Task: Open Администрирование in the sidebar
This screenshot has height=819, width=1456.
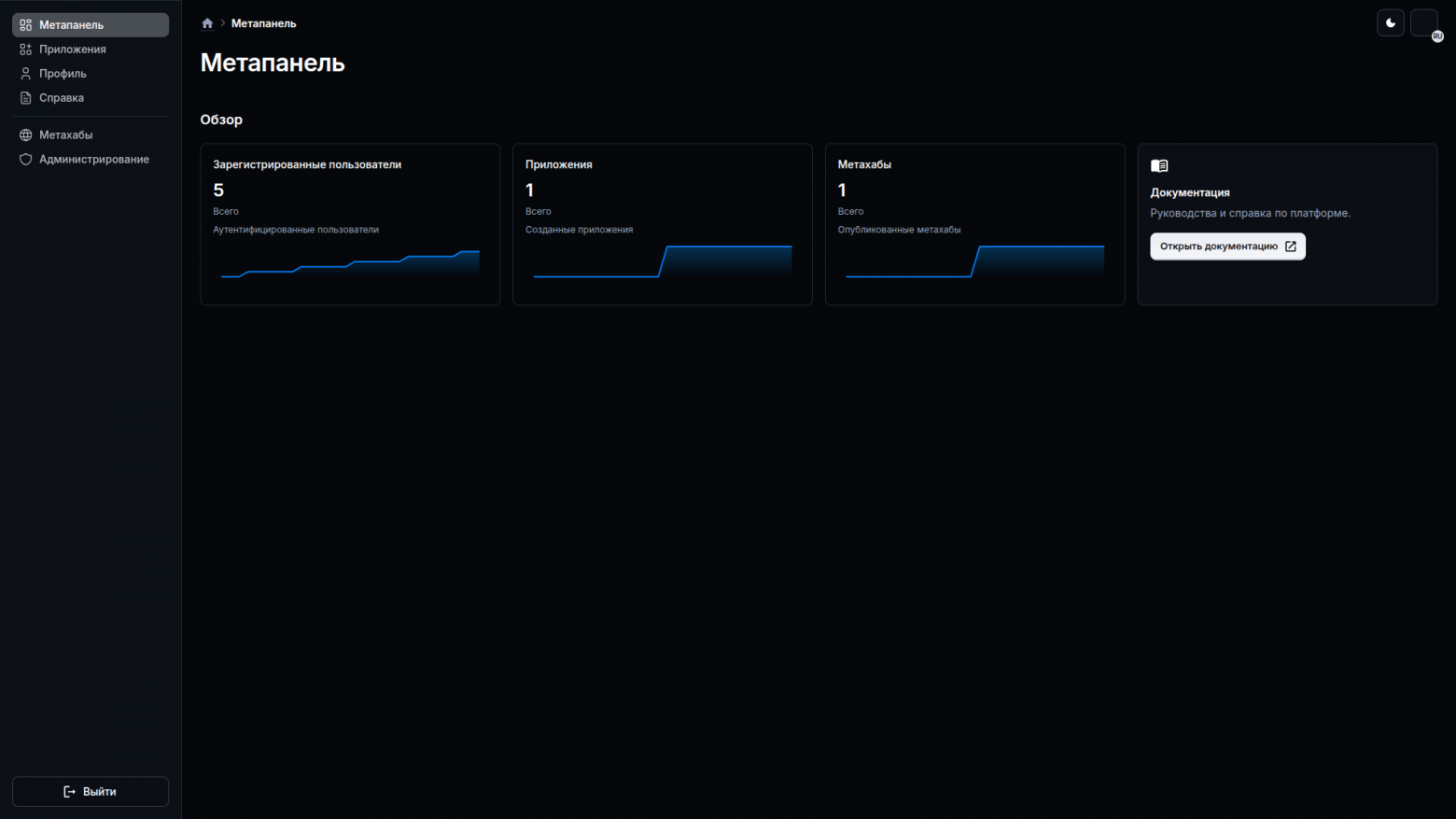Action: pyautogui.click(x=91, y=160)
